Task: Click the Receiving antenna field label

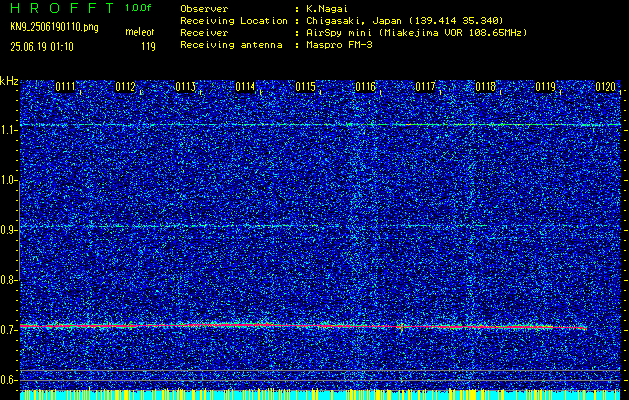Action: 231,45
